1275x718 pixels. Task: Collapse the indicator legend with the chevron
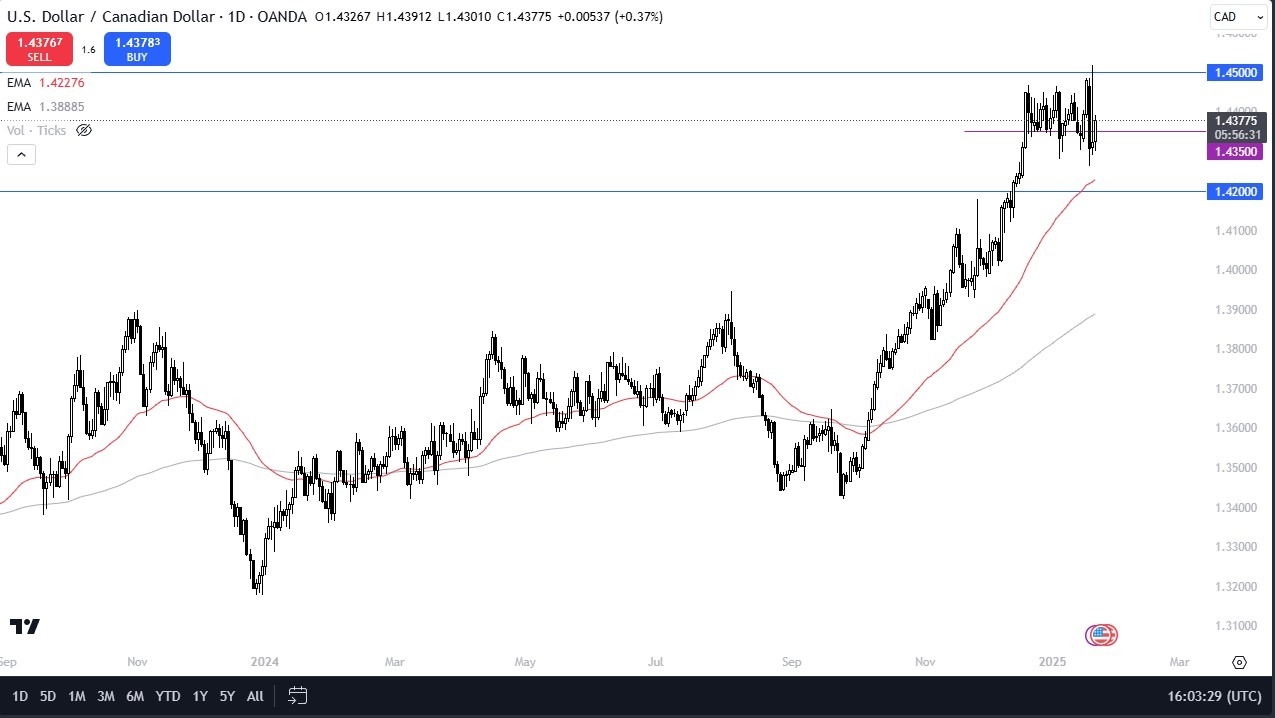point(21,154)
